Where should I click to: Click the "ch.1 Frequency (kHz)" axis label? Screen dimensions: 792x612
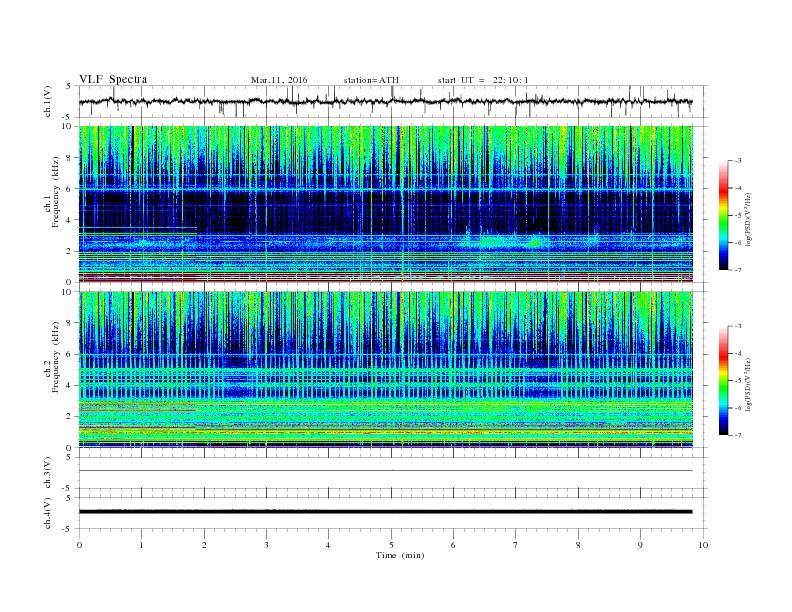click(x=52, y=192)
